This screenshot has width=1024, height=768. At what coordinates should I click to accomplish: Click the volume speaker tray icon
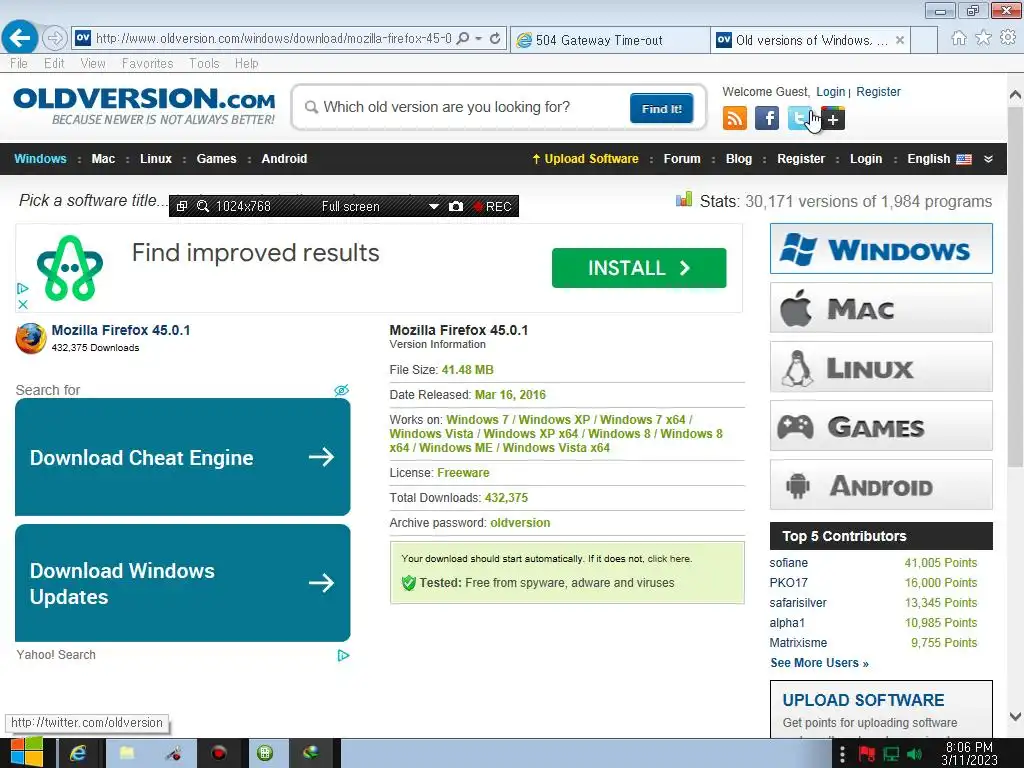tap(915, 754)
